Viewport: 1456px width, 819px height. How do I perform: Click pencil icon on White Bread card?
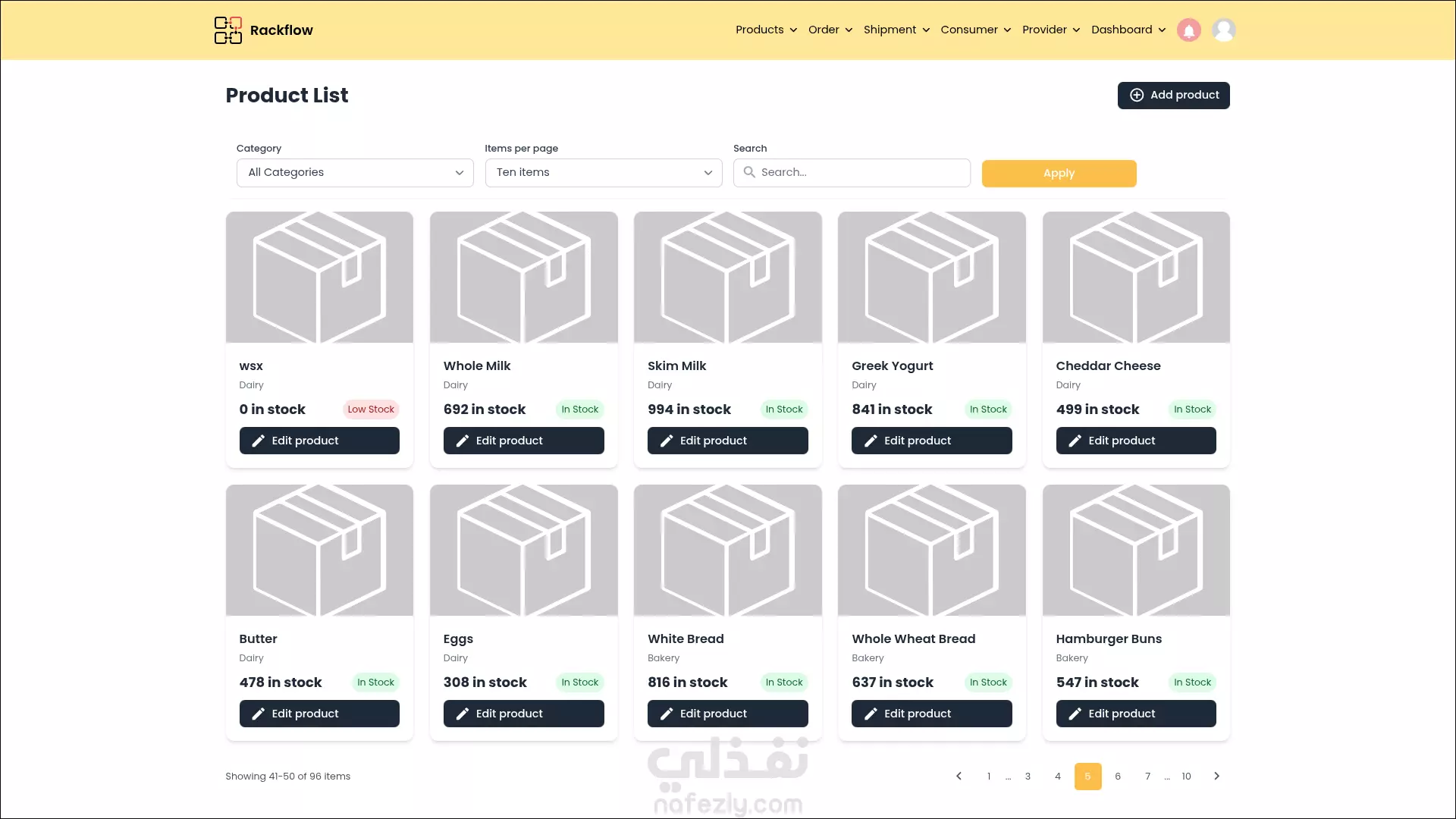666,714
